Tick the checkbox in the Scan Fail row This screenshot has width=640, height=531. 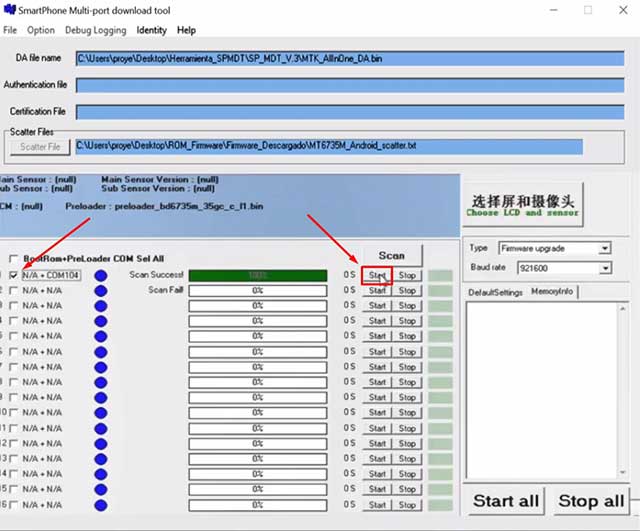pos(13,291)
